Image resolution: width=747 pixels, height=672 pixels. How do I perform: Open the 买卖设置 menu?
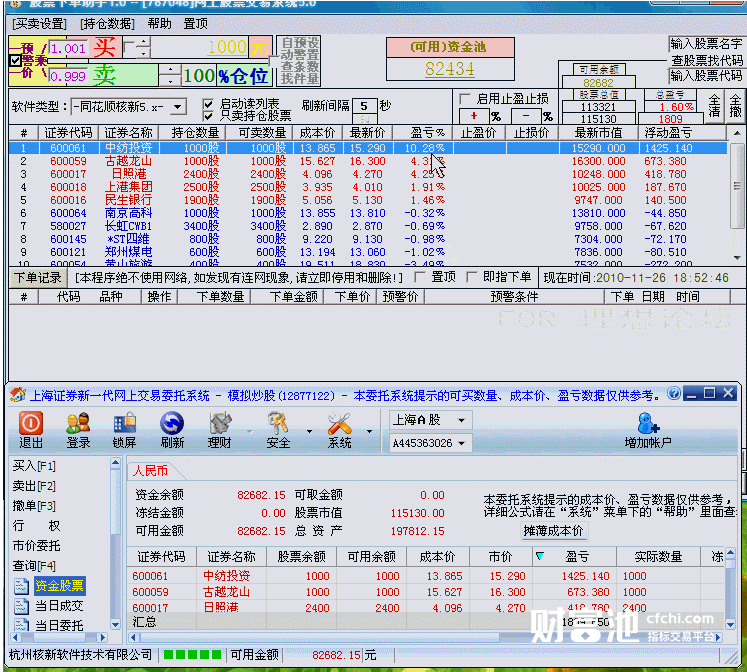tap(39, 23)
